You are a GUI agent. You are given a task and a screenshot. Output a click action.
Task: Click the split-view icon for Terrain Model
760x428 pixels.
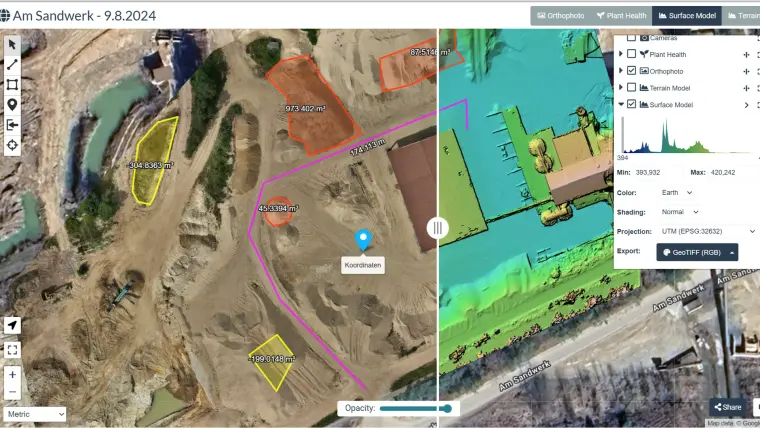click(x=746, y=88)
